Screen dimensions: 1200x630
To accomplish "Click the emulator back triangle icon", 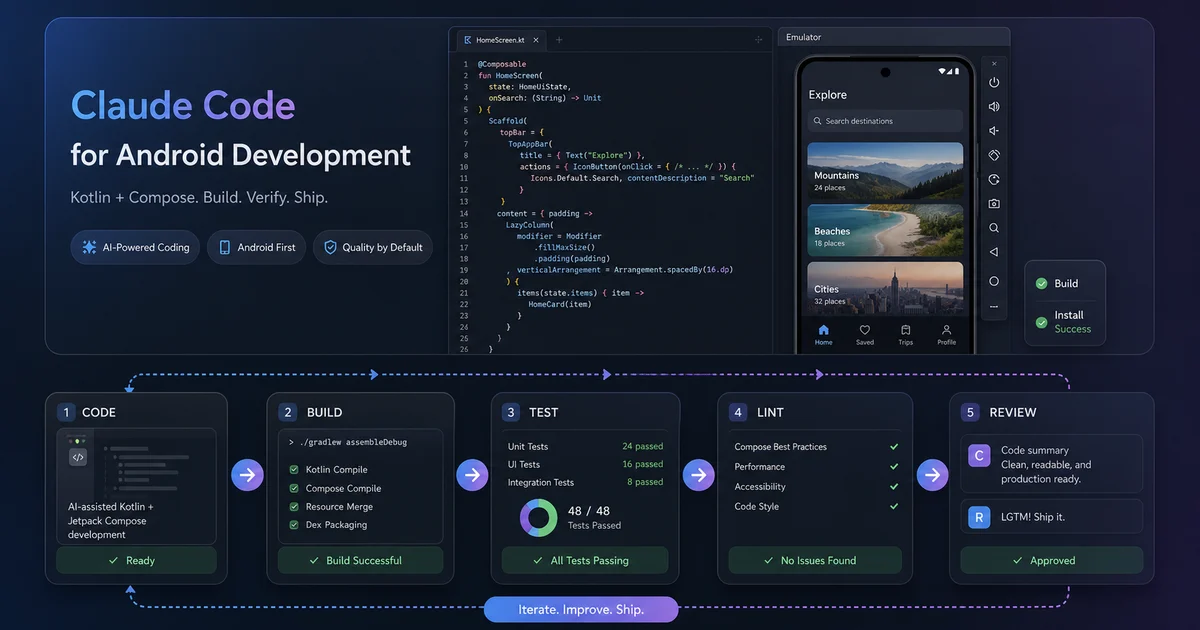I will (994, 253).
